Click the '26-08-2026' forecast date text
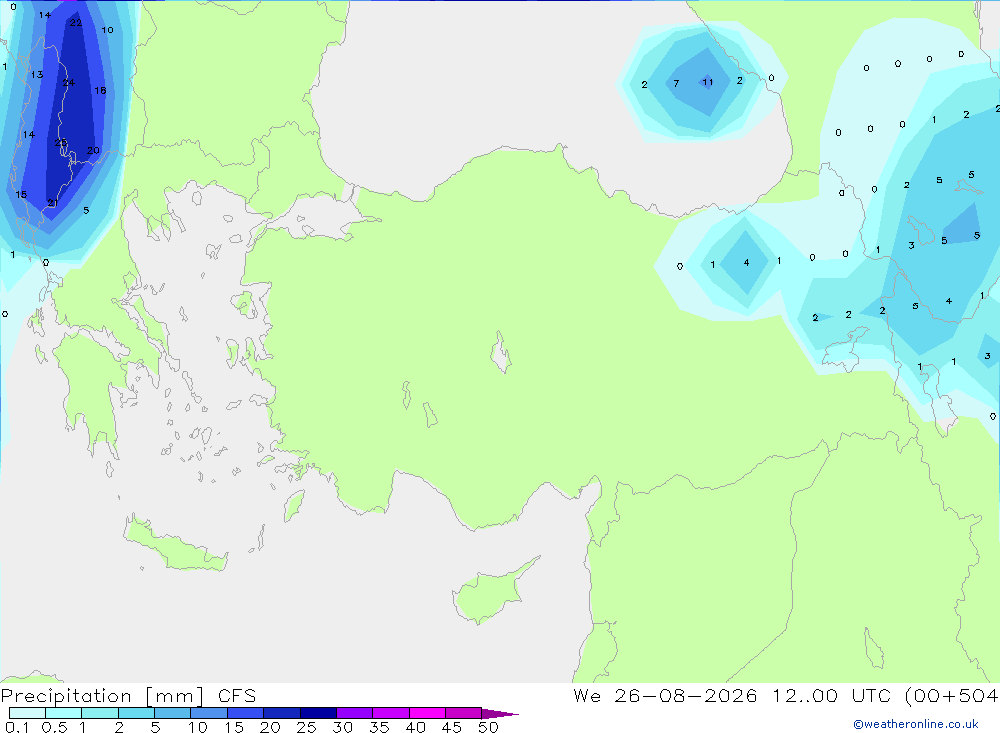1000x733 pixels. (x=686, y=695)
